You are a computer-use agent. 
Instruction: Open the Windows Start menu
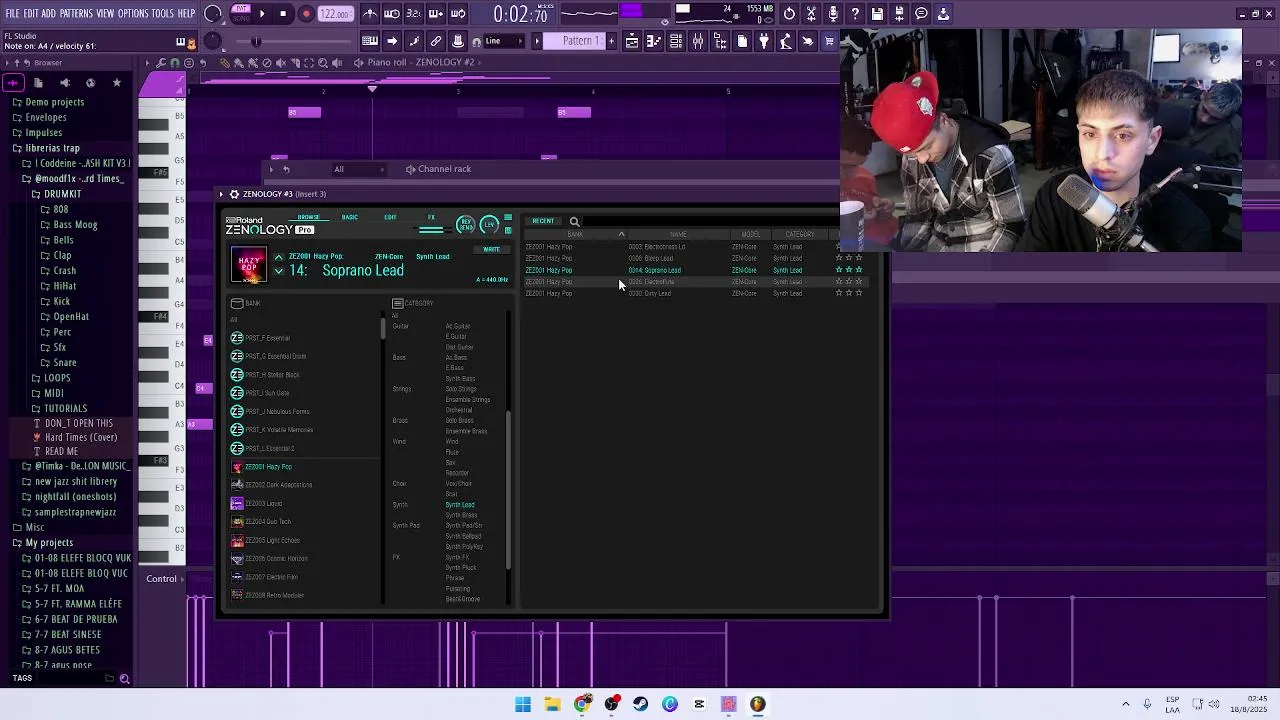(523, 704)
